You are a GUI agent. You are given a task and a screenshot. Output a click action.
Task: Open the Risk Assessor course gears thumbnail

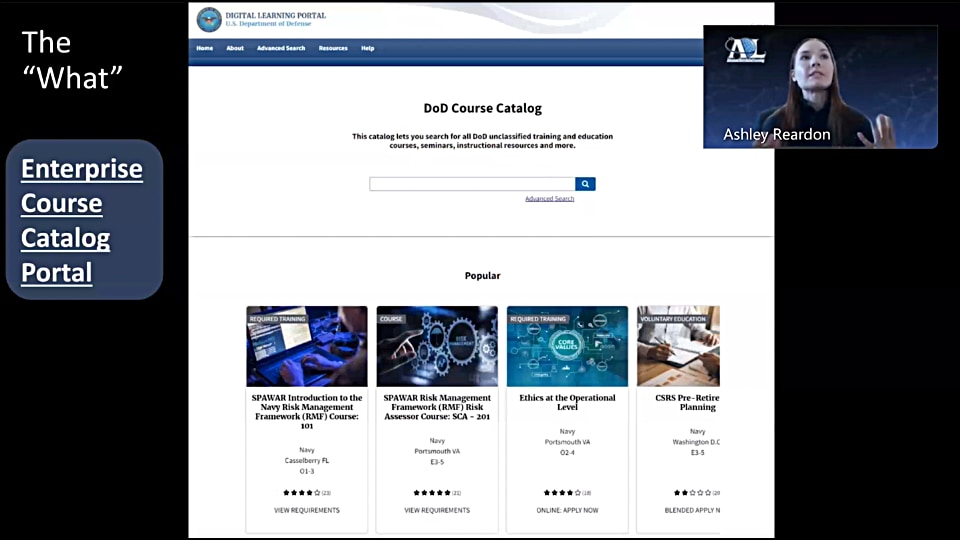437,347
